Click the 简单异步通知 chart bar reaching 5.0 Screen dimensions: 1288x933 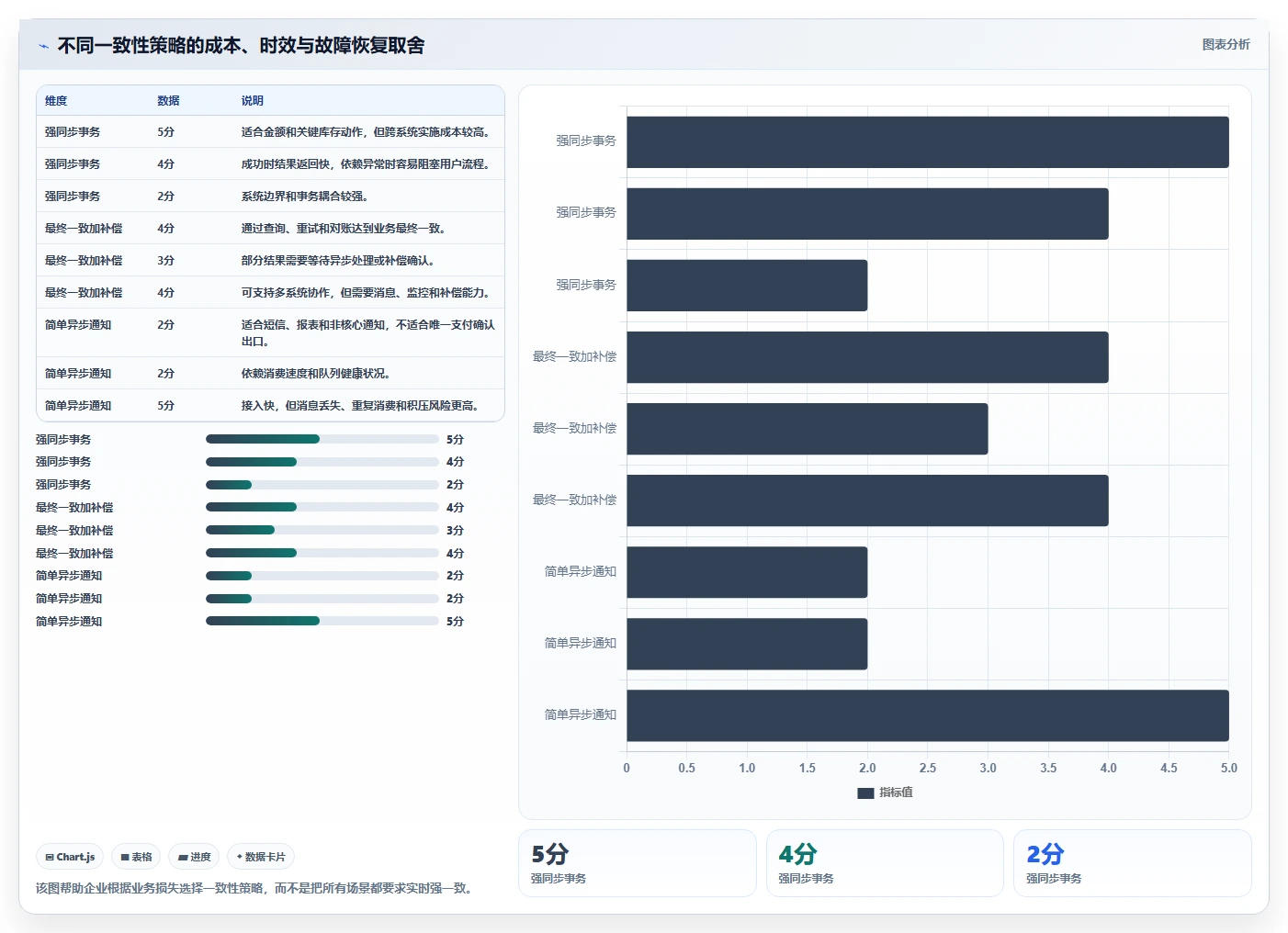pos(928,715)
